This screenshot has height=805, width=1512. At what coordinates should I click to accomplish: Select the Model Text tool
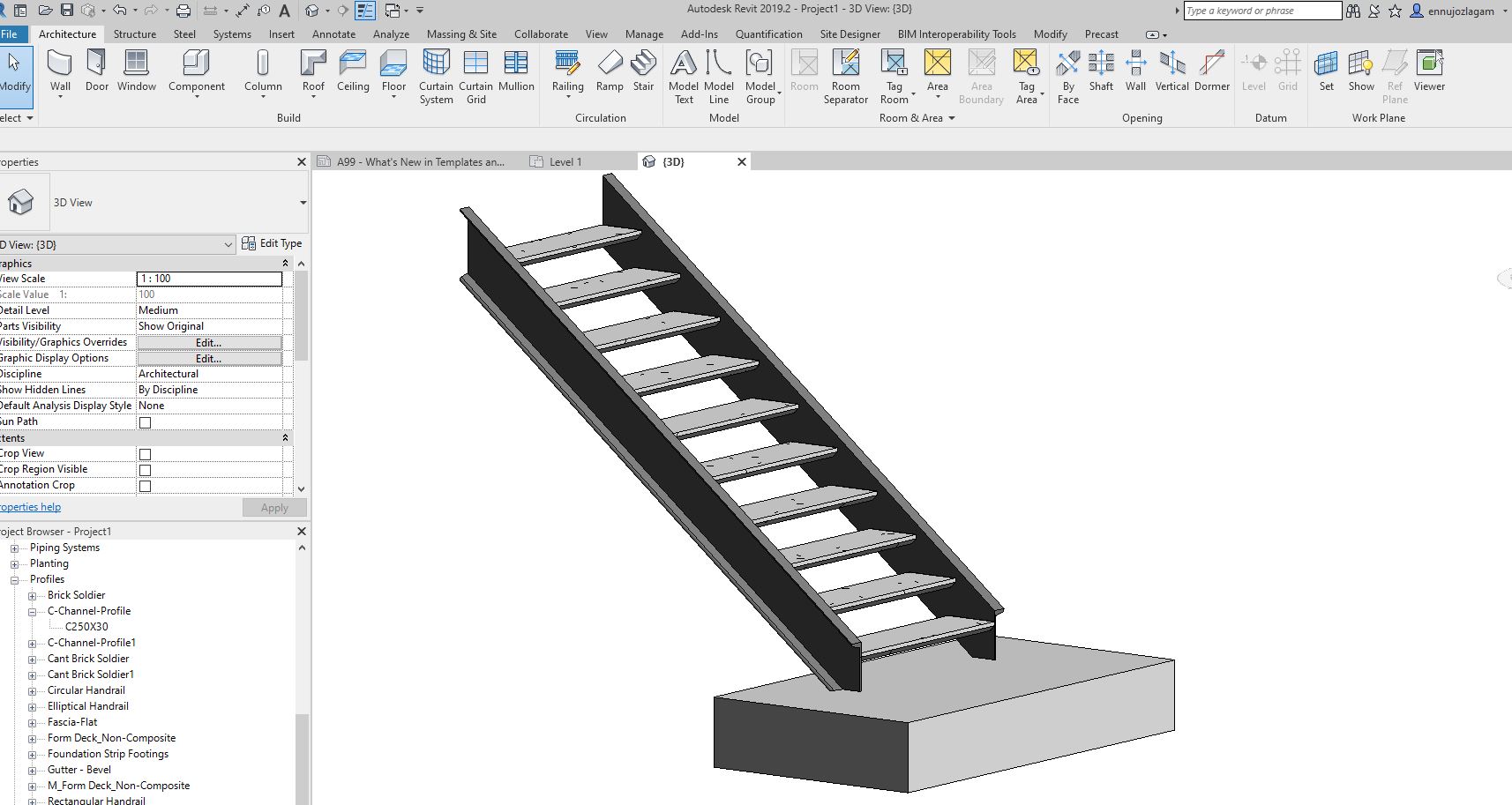tap(683, 75)
